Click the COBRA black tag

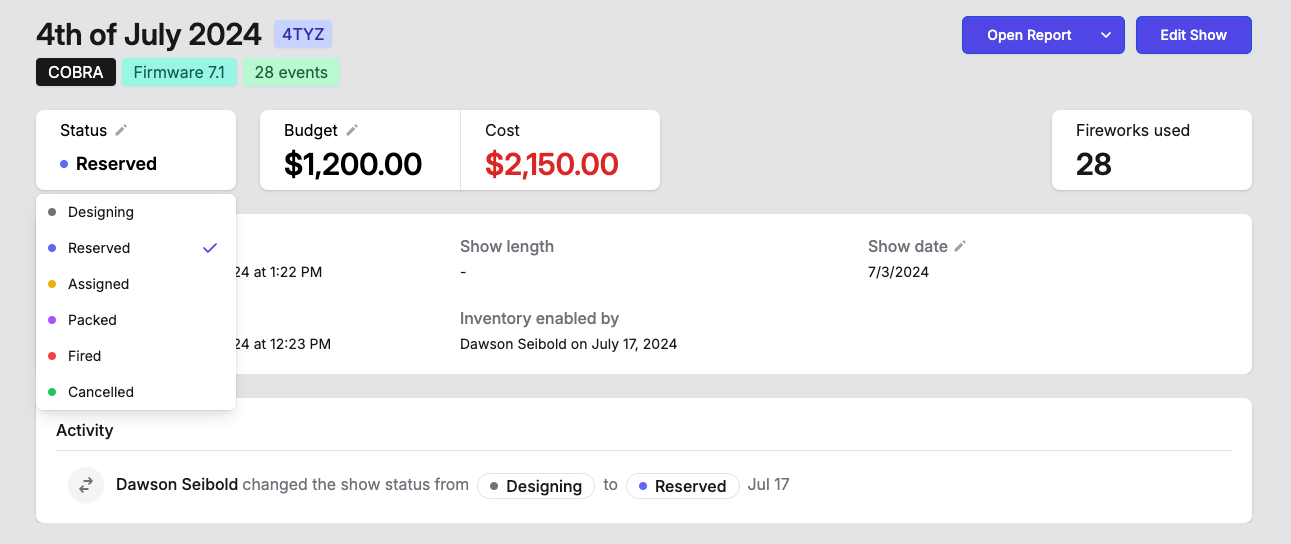click(x=76, y=72)
